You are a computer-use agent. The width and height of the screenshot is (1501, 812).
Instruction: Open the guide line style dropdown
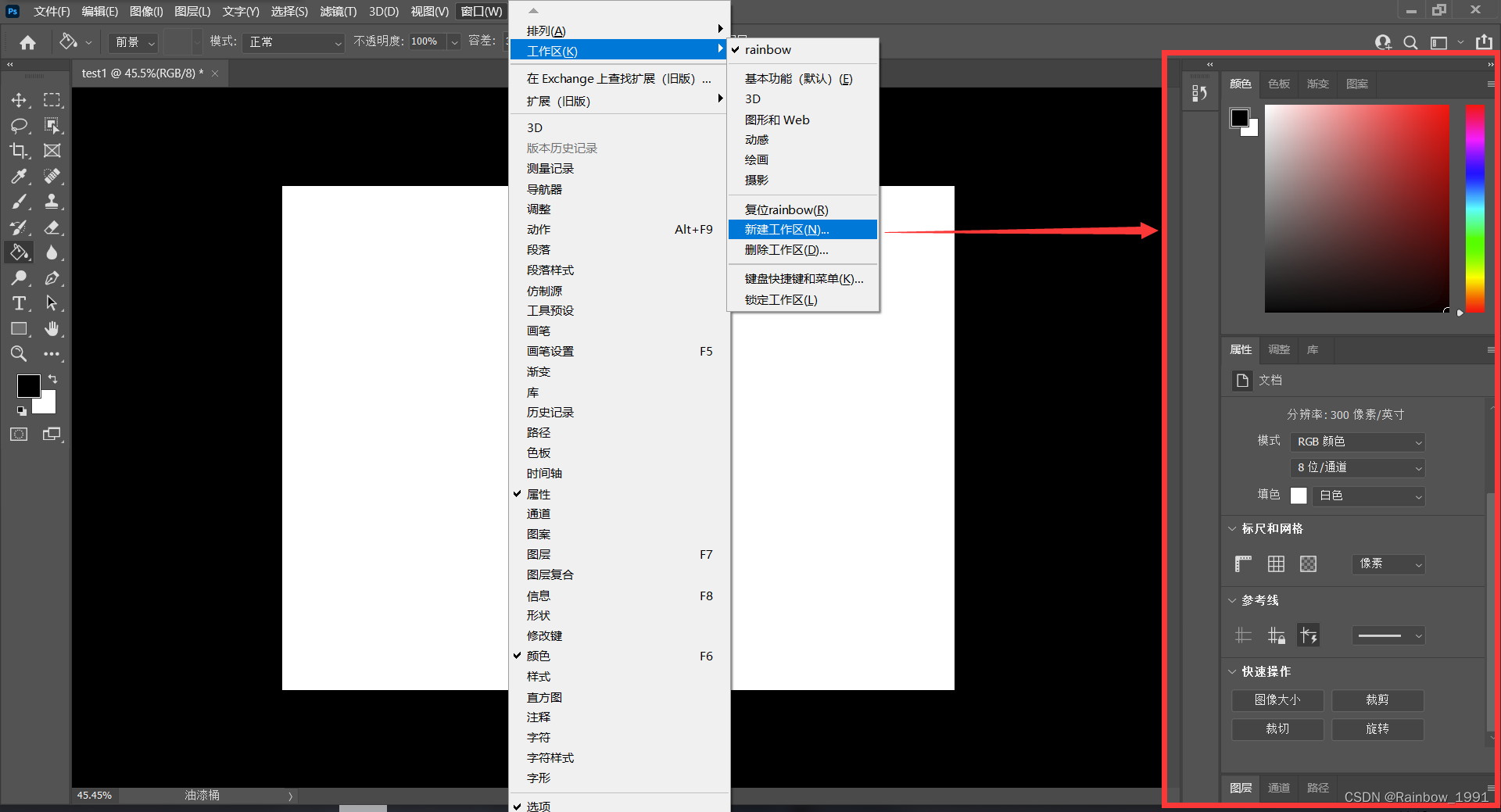[x=1389, y=636]
